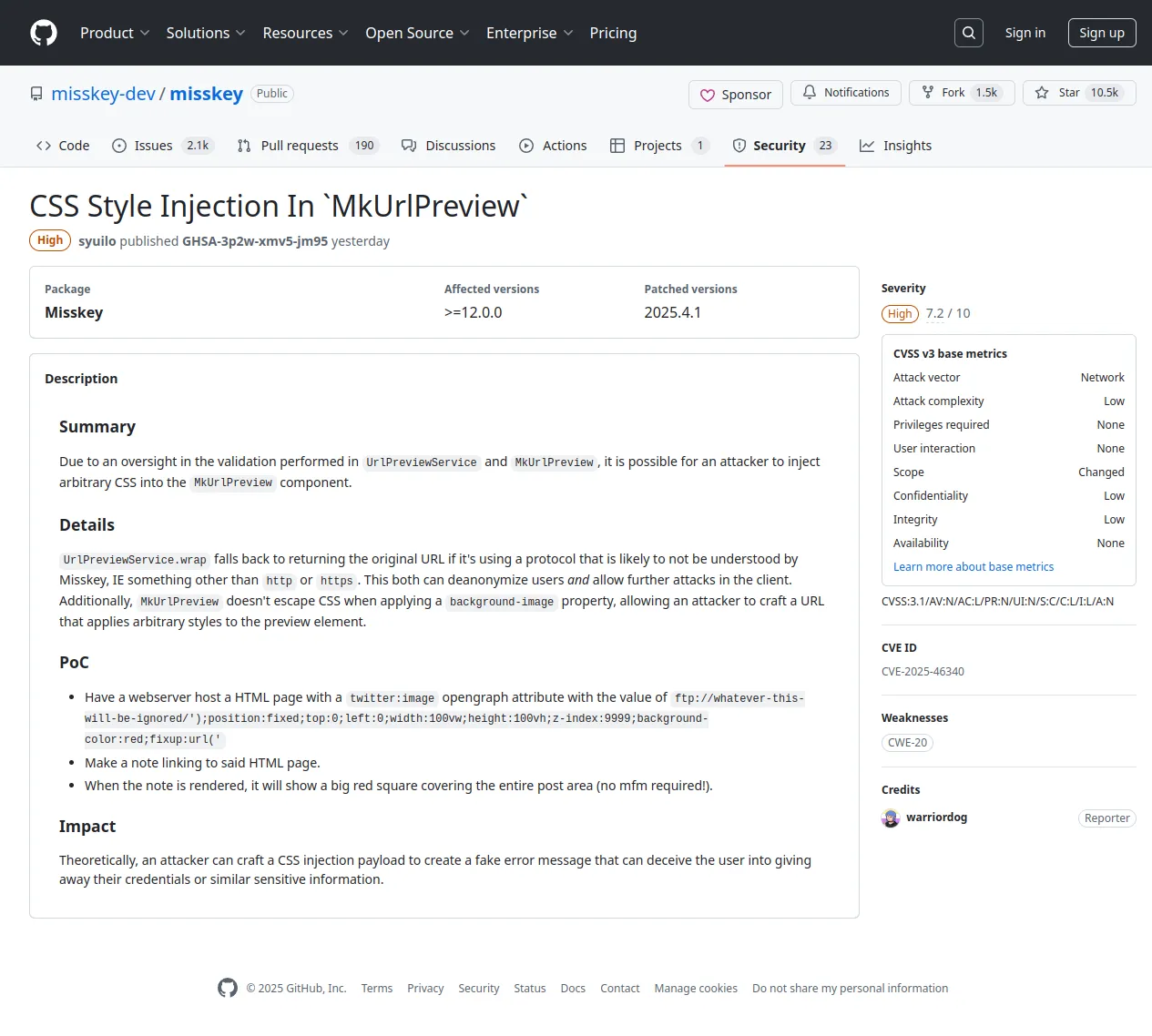Image resolution: width=1152 pixels, height=1036 pixels.
Task: Switch to the Code tab
Action: [x=63, y=146]
